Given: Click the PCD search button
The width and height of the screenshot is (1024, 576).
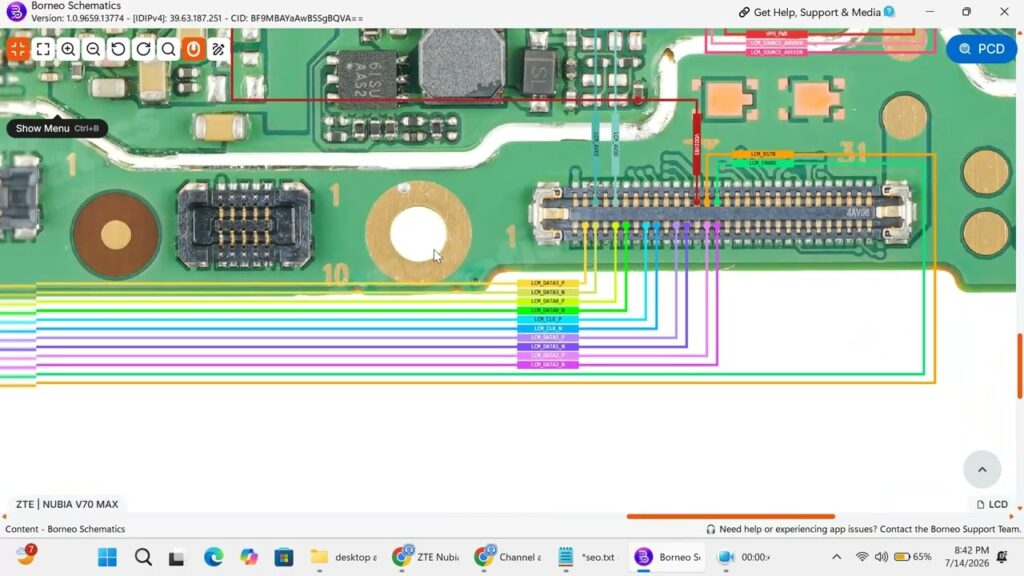Looking at the screenshot, I should pyautogui.click(x=981, y=49).
